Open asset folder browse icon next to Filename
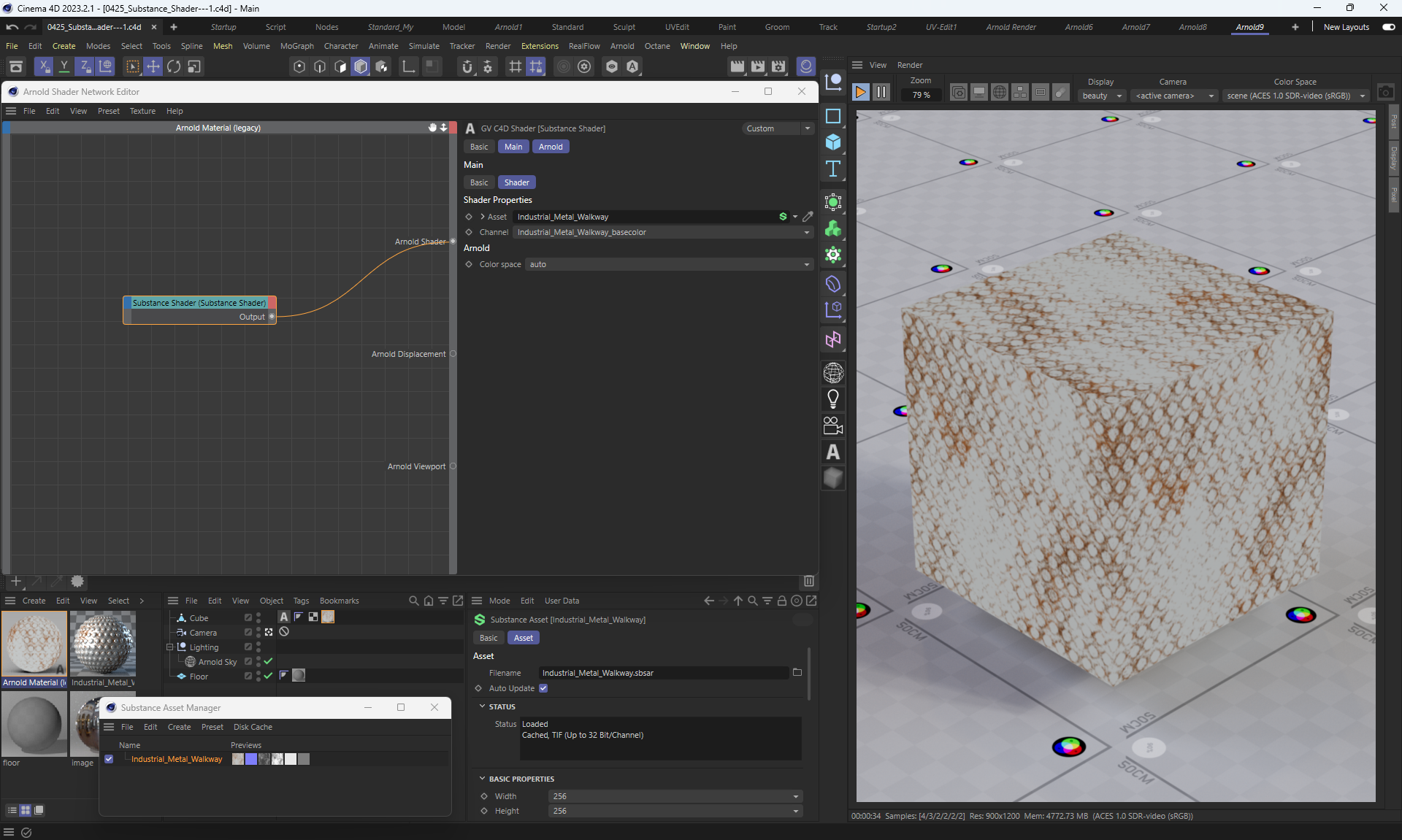Viewport: 1402px width, 840px height. point(797,672)
